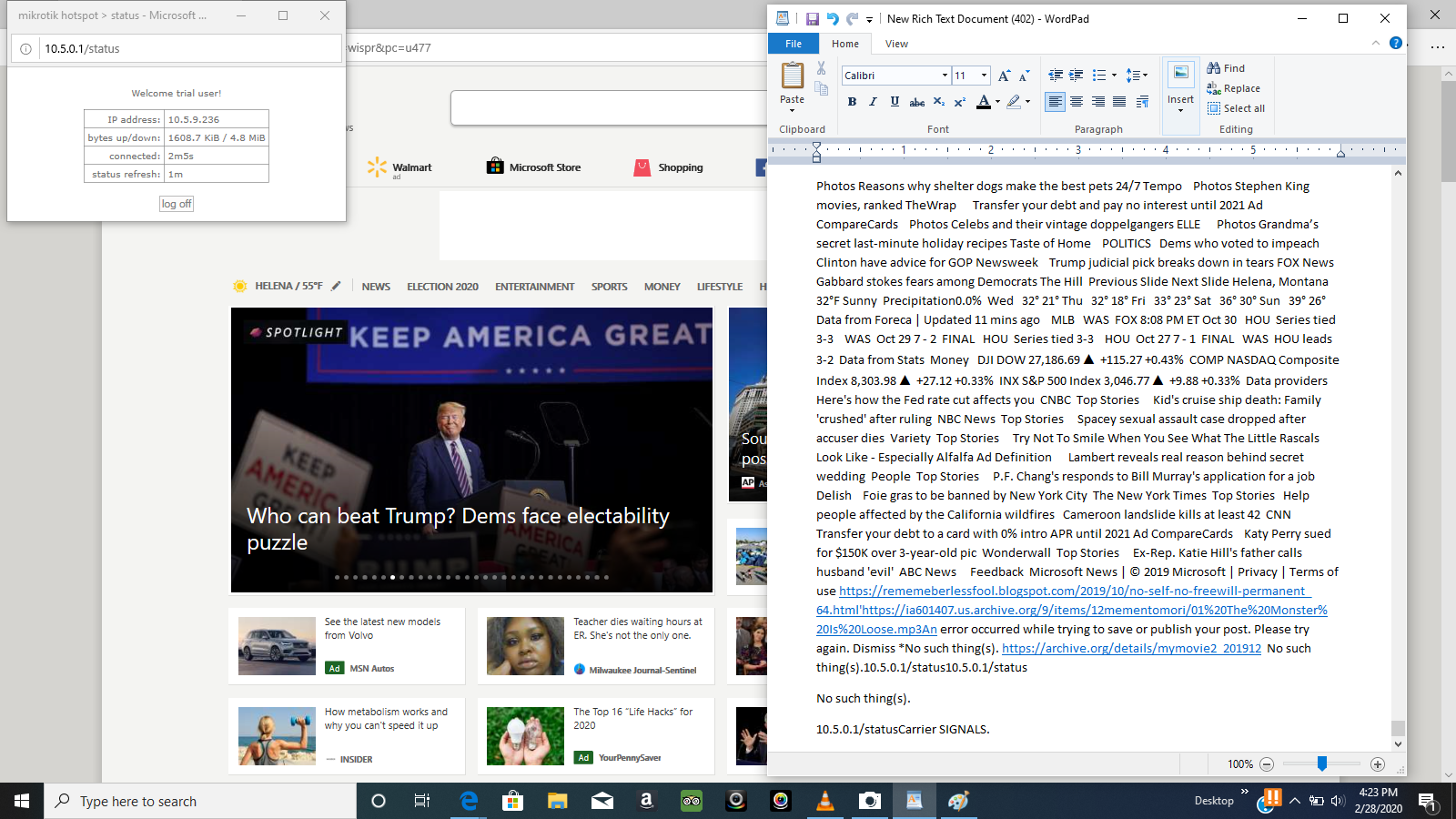Open the font size 11 dropdown
The width and height of the screenshot is (1456, 819).
984,76
